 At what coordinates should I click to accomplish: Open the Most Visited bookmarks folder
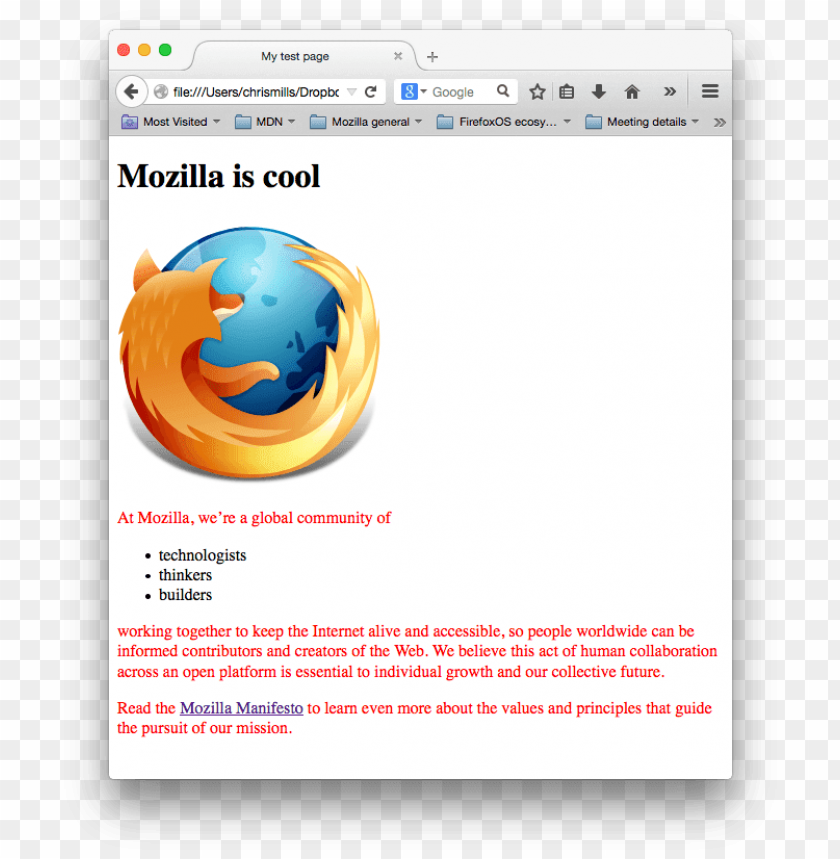[170, 122]
